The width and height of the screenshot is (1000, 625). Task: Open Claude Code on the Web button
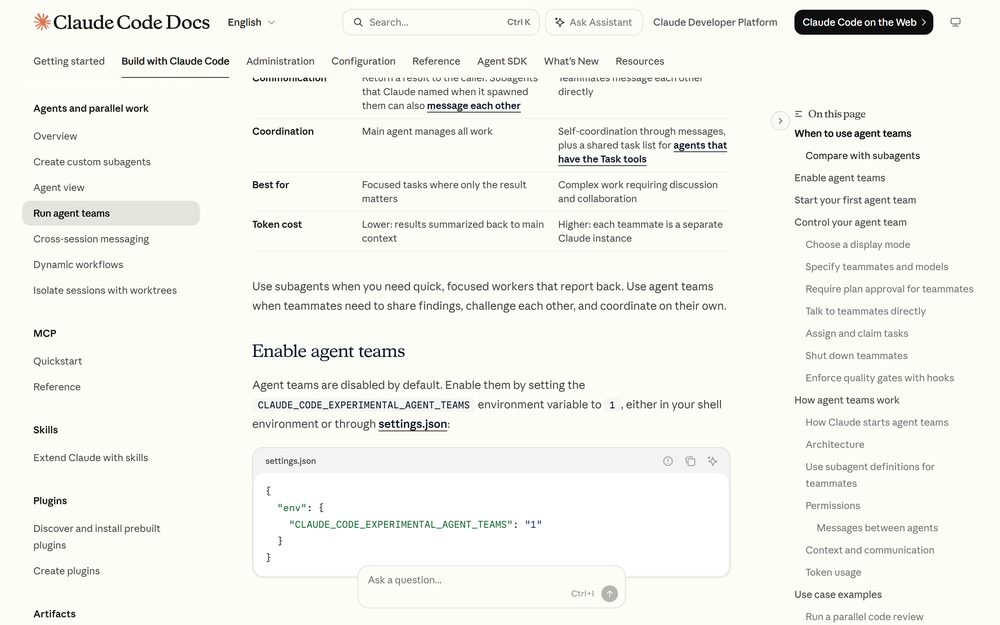pyautogui.click(x=864, y=22)
